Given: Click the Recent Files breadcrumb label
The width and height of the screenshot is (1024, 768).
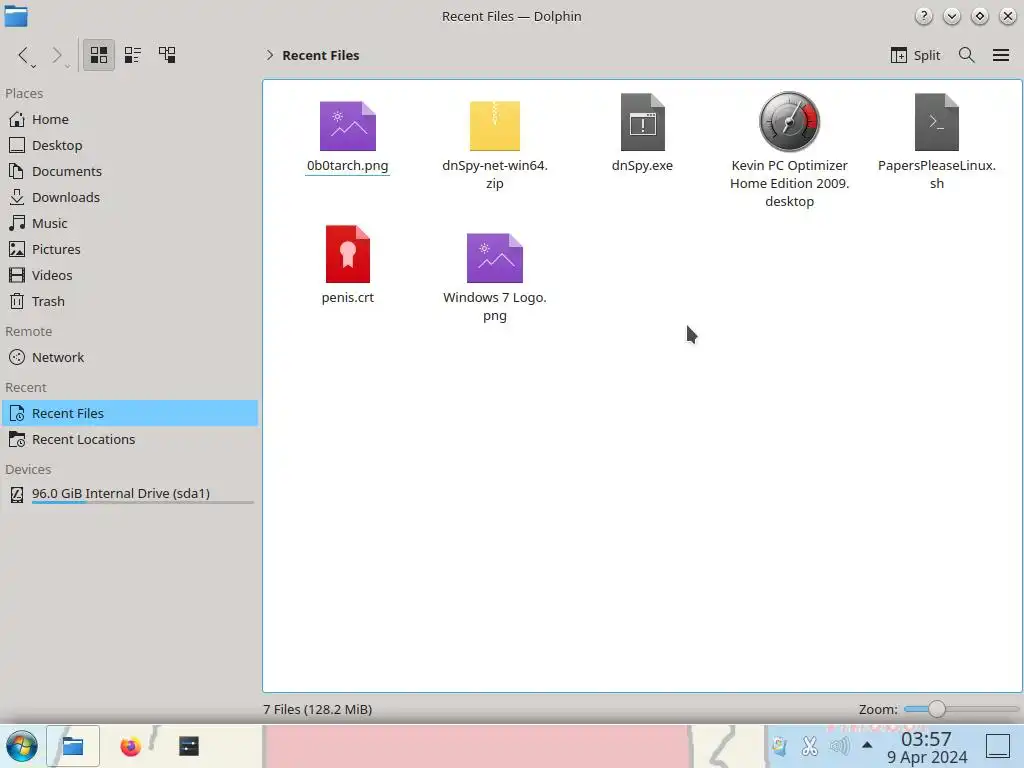Looking at the screenshot, I should point(321,56).
